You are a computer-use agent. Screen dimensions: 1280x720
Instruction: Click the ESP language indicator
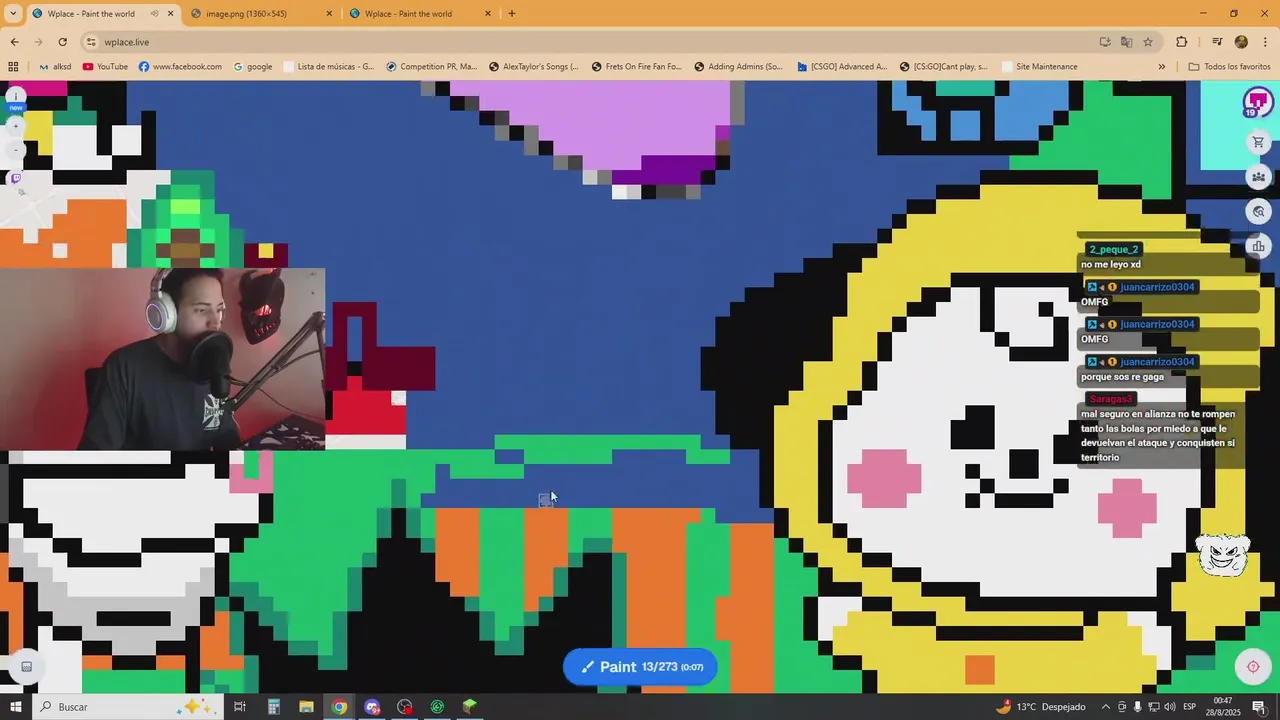tap(1190, 707)
